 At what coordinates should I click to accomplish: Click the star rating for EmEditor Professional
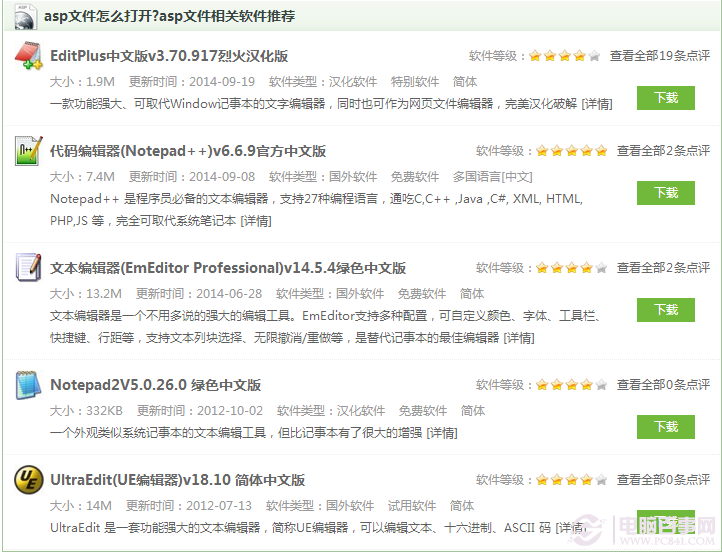571,268
